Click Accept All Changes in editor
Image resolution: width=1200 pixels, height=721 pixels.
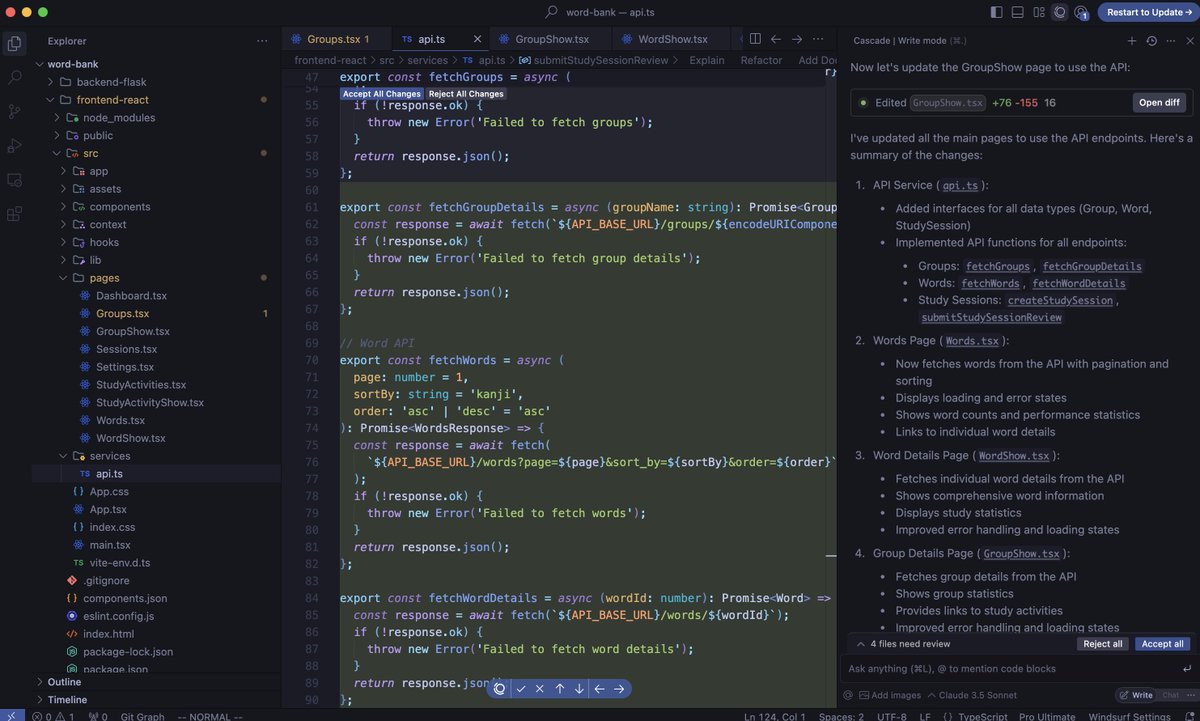[x=381, y=94]
